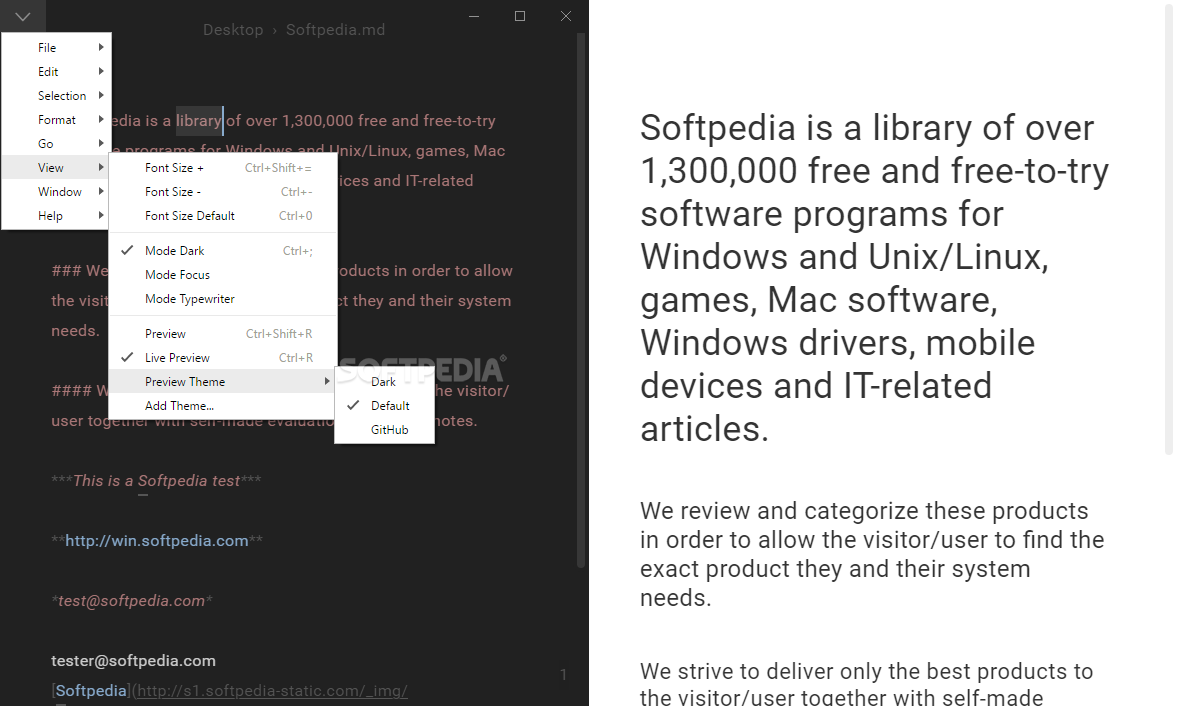Increase size with Font Size +

tap(223, 167)
